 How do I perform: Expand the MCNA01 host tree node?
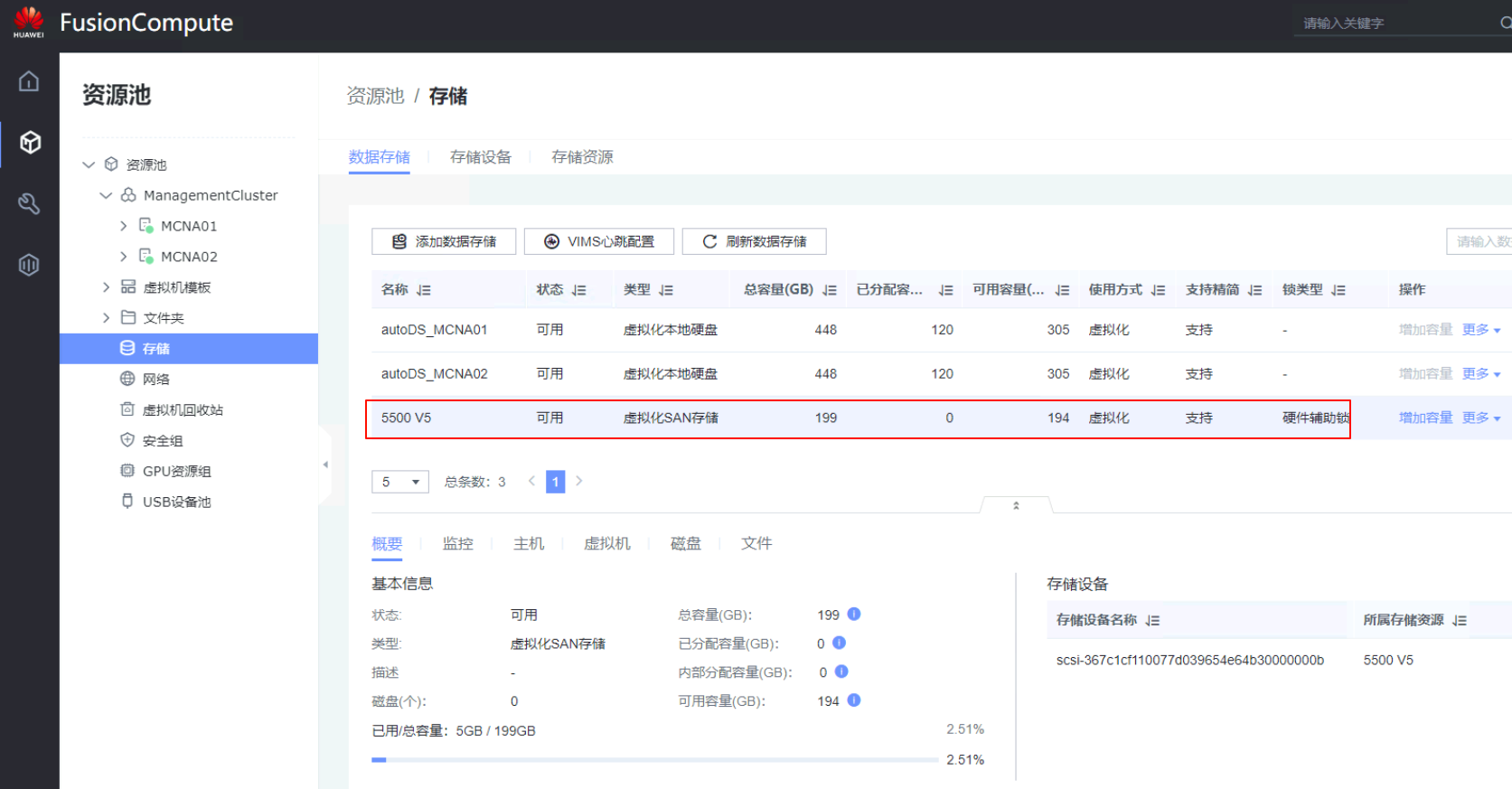(x=124, y=226)
